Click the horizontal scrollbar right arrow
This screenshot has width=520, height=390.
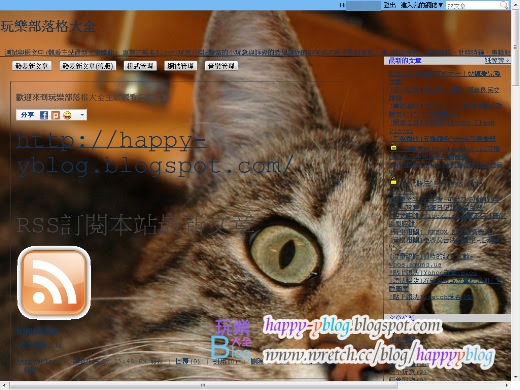point(507,385)
